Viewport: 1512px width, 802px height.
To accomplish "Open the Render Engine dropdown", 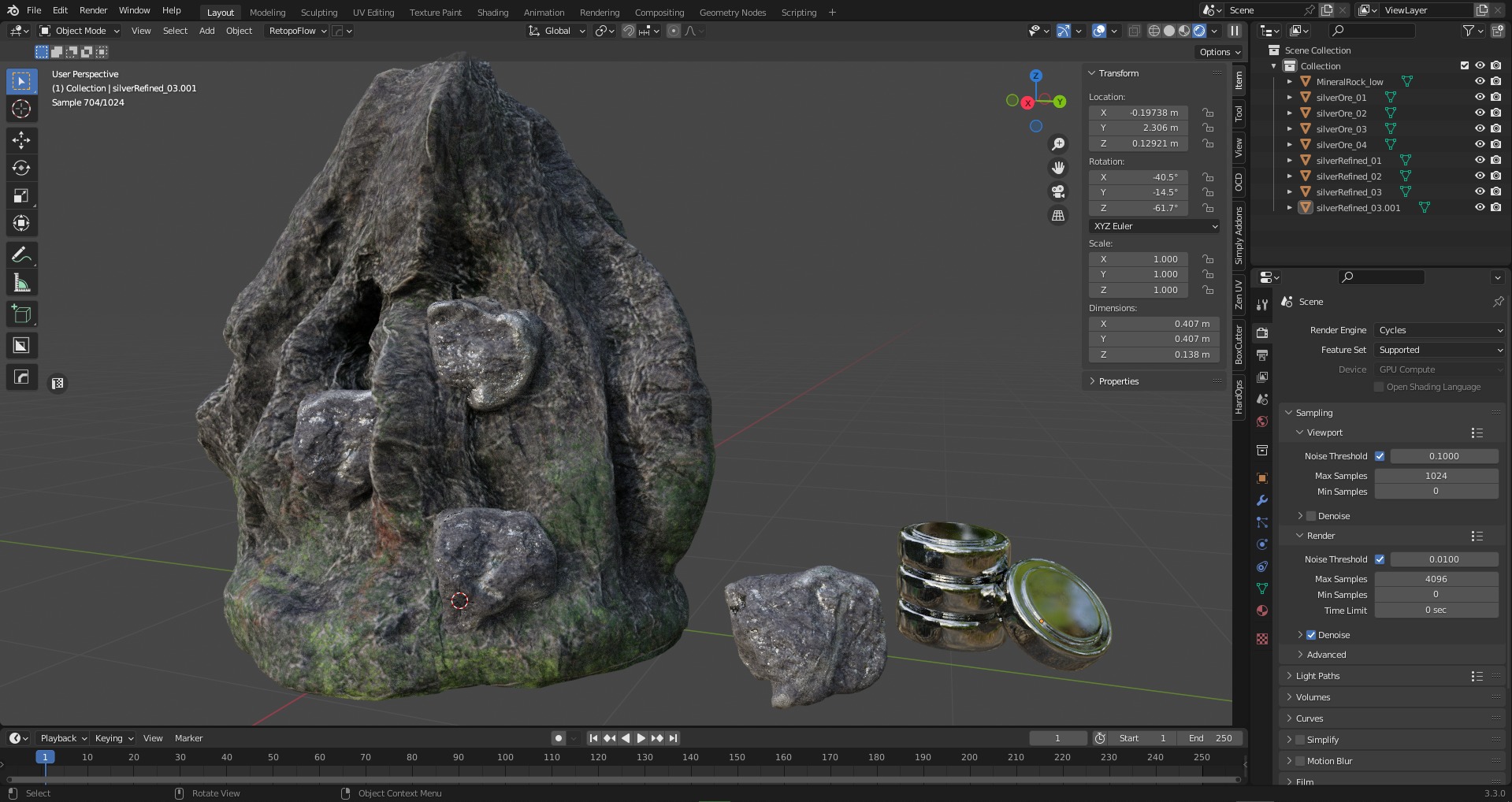I will [x=1439, y=330].
